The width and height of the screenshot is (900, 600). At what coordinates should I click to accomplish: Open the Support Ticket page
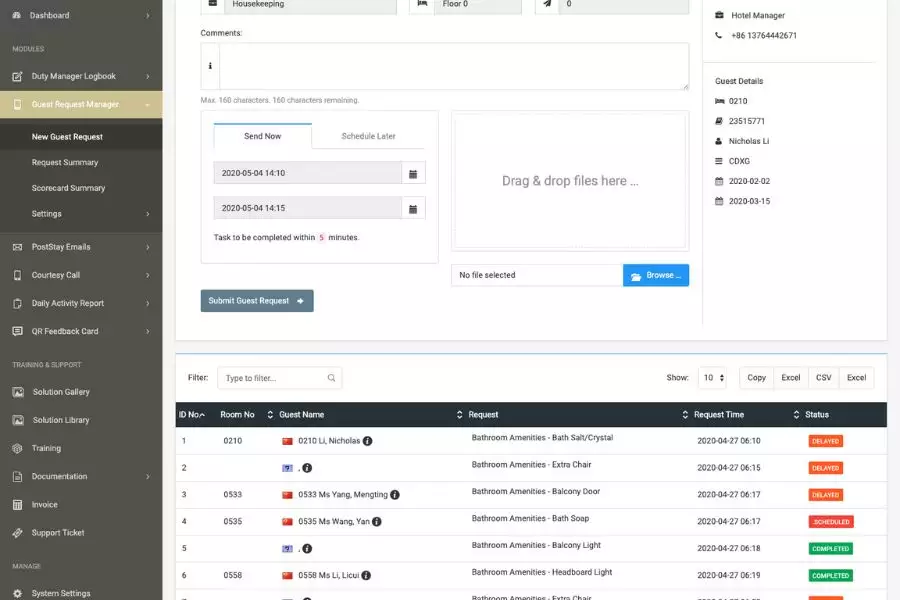coord(58,533)
